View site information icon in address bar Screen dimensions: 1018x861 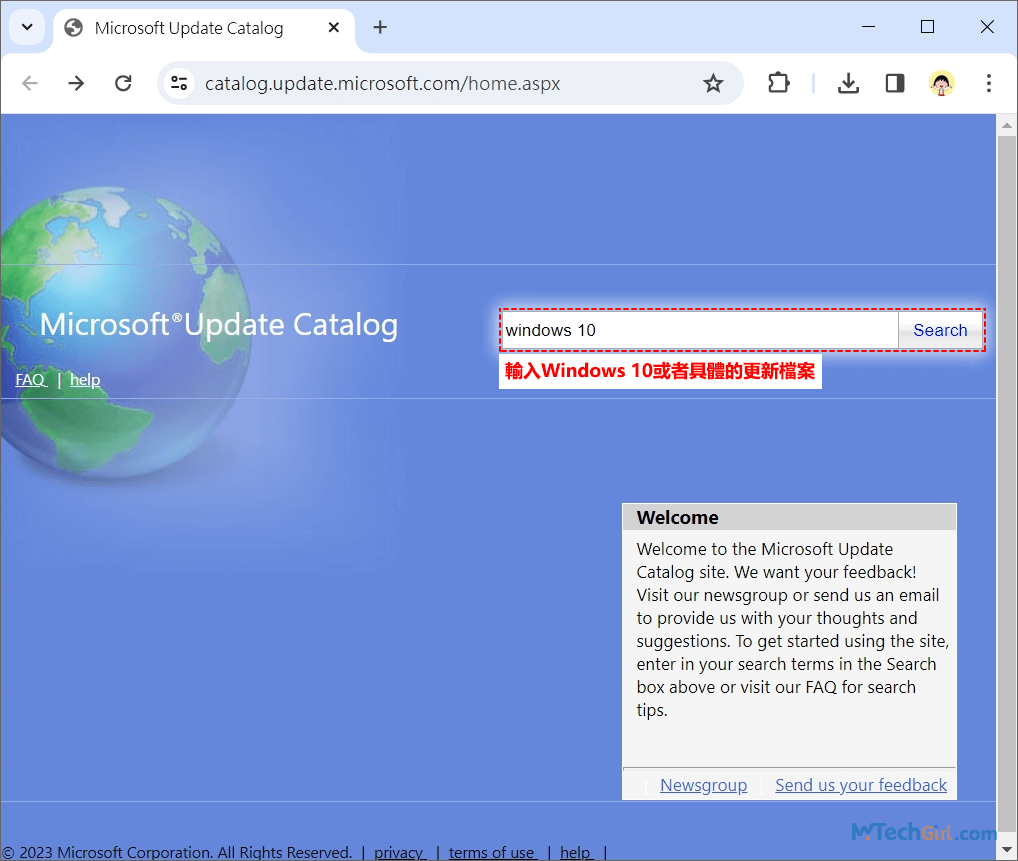point(179,83)
